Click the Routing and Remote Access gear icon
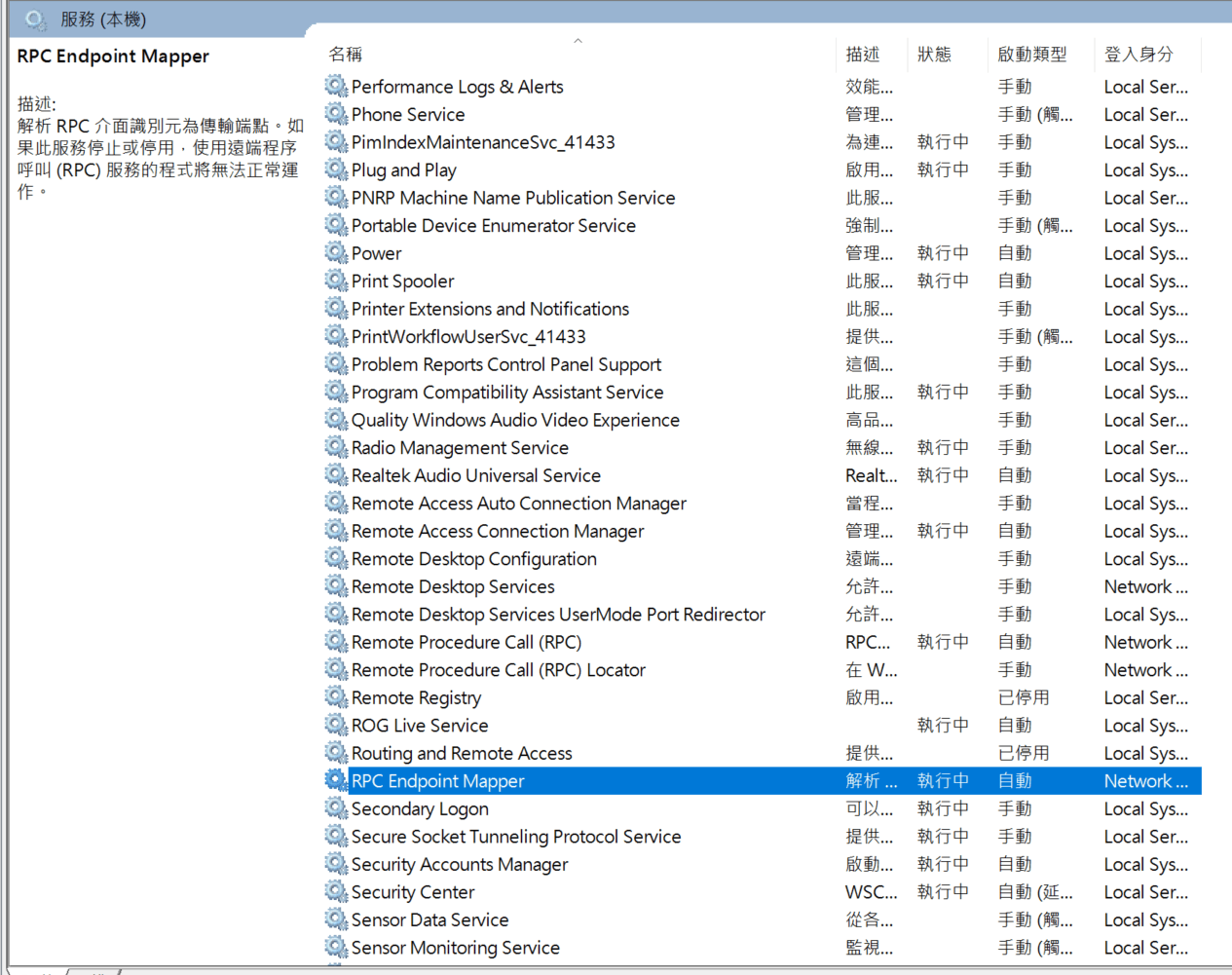The height and width of the screenshot is (975, 1232). 336,753
